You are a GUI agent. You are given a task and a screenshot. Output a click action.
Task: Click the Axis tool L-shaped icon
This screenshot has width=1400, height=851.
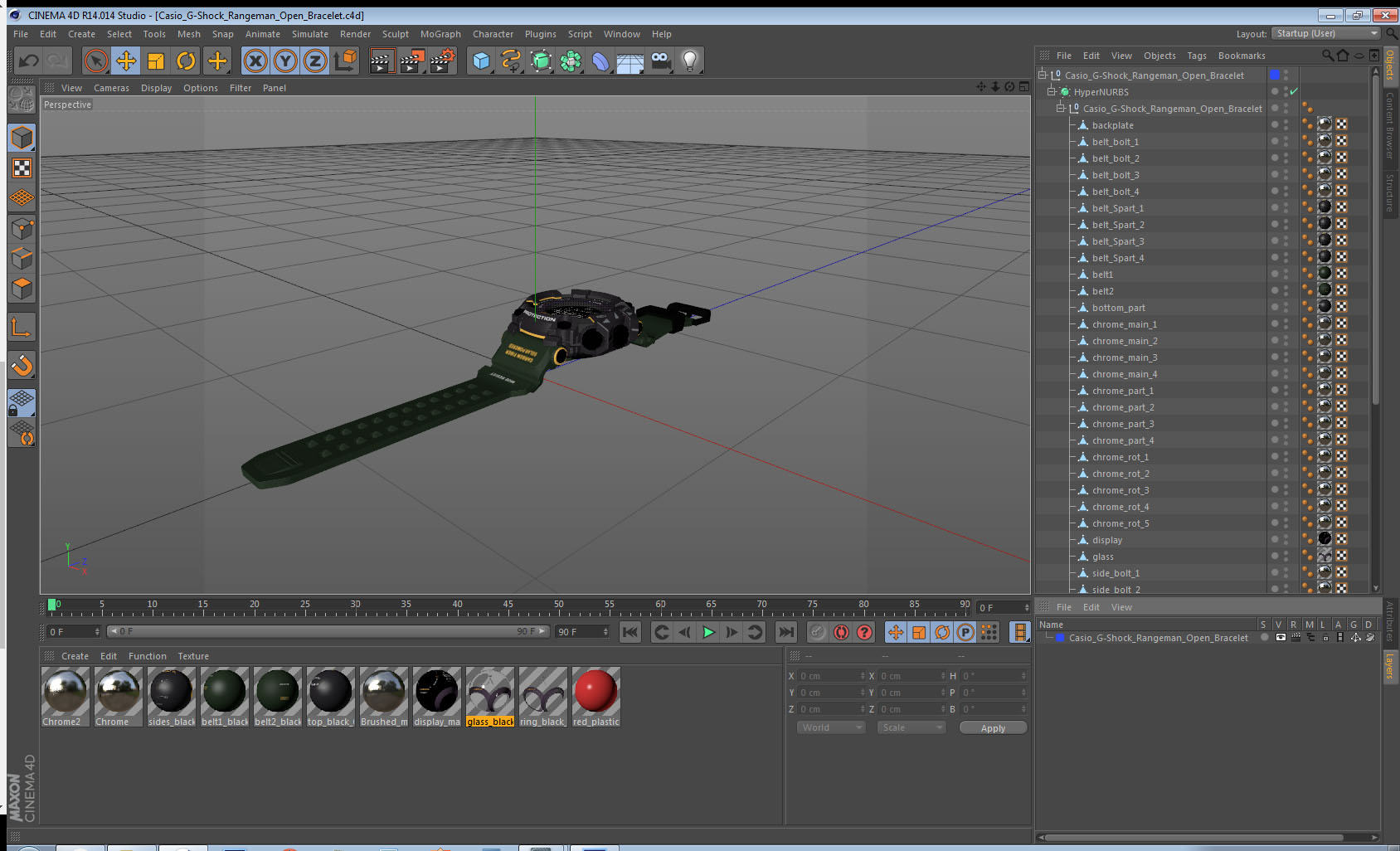click(x=22, y=328)
